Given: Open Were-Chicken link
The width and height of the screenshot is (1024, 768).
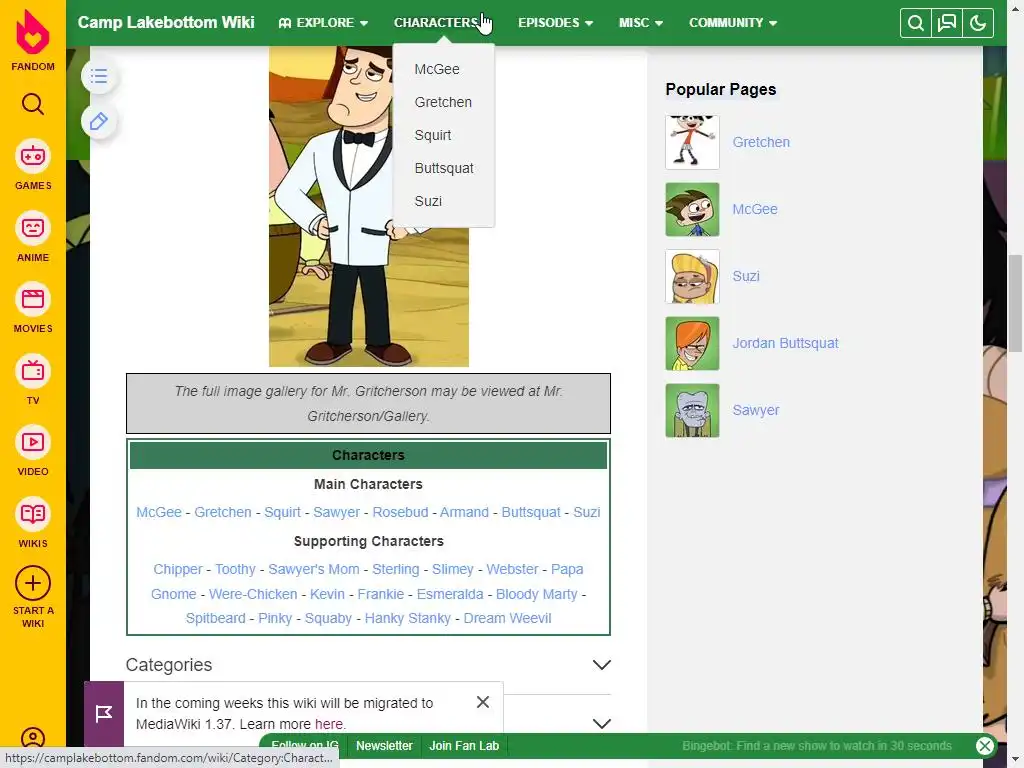Looking at the screenshot, I should pyautogui.click(x=253, y=594).
